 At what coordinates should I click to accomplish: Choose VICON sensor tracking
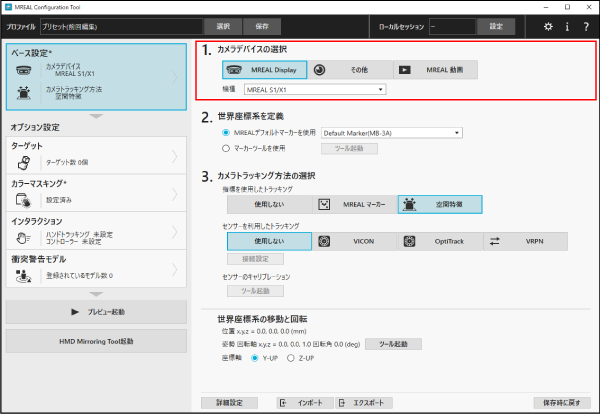point(355,241)
